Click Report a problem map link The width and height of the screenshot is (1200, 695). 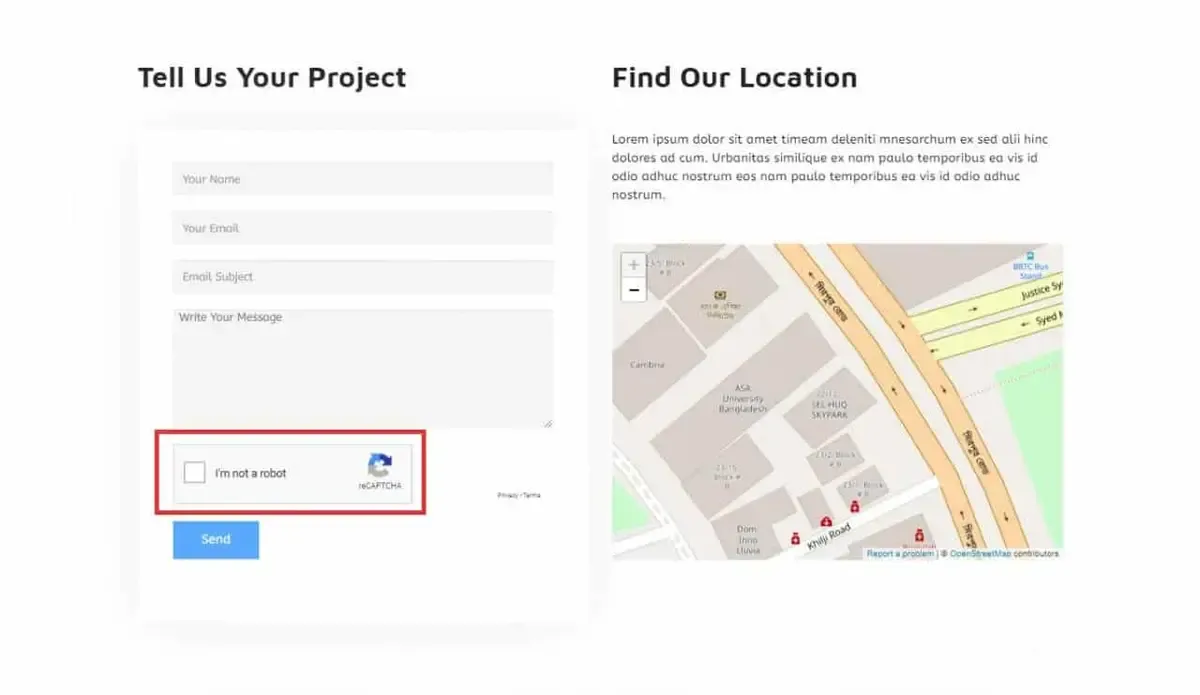[900, 553]
